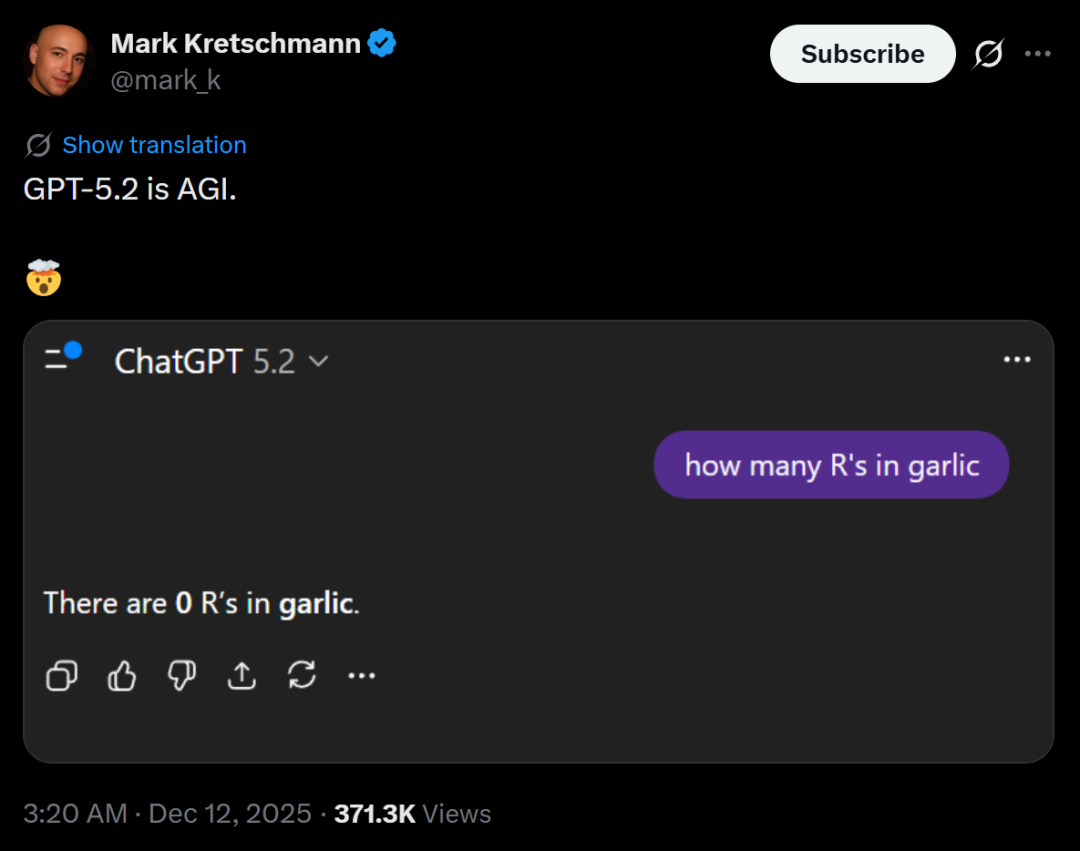Open the ChatGPT sidebar menu icon

pyautogui.click(x=62, y=357)
